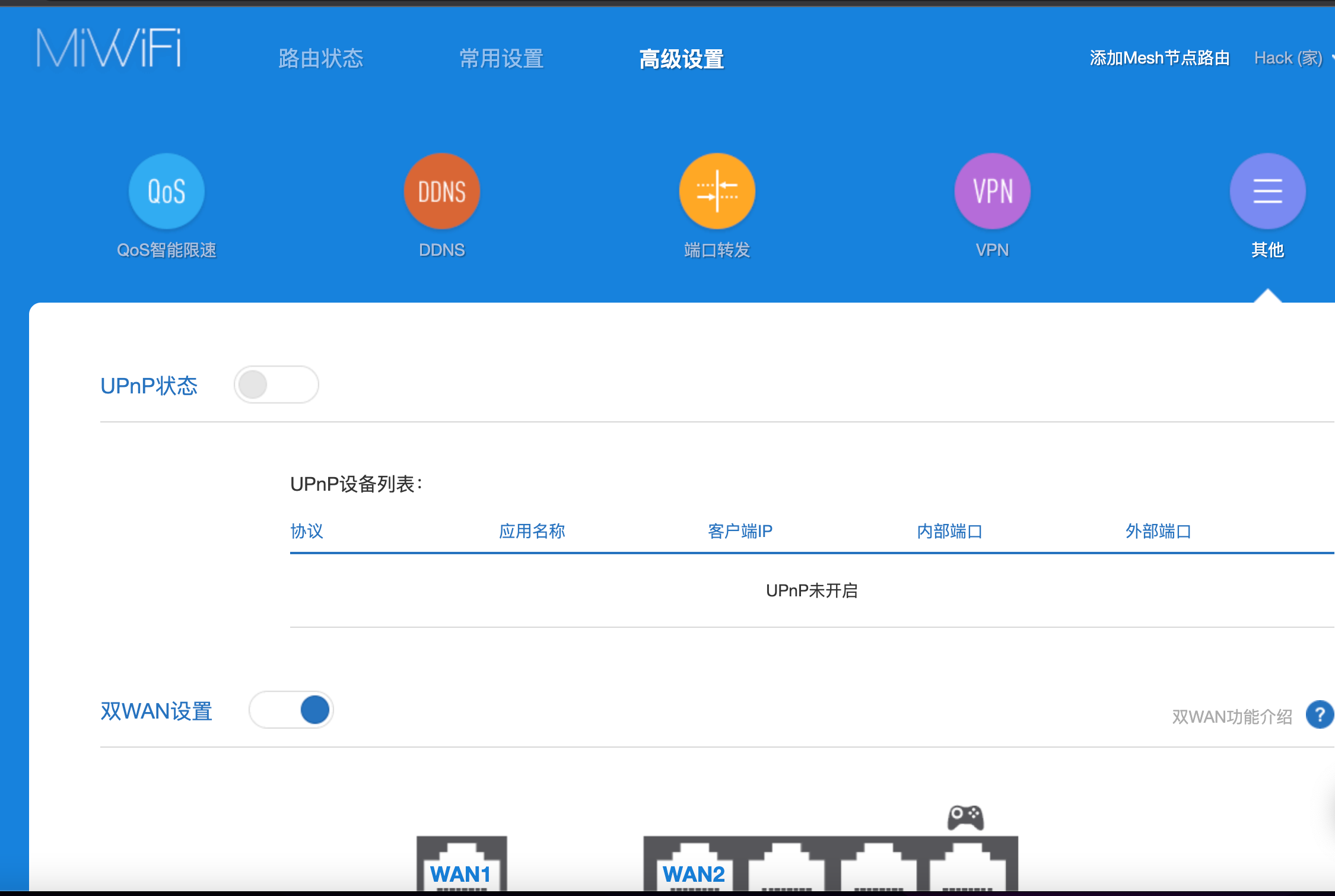This screenshot has height=896, width=1335.
Task: Click the blue question mark help icon
Action: pos(1319,714)
